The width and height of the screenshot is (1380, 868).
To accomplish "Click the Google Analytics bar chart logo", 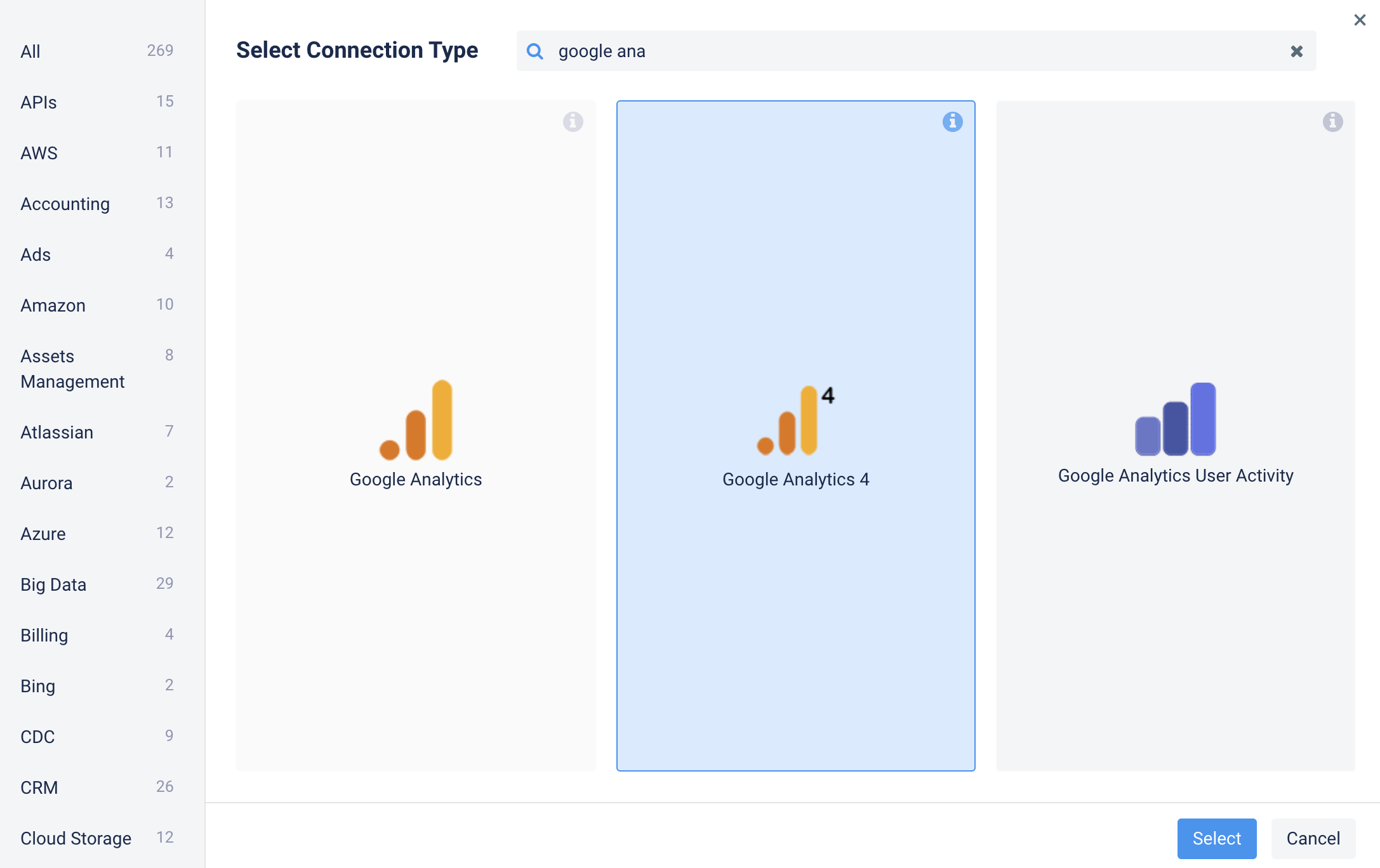I will (416, 420).
